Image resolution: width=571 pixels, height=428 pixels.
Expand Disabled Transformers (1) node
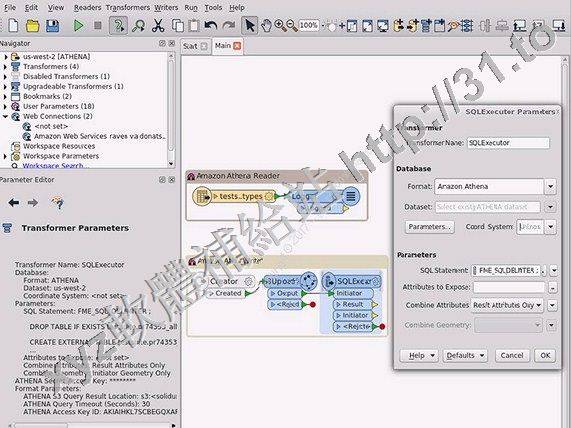click(5, 76)
